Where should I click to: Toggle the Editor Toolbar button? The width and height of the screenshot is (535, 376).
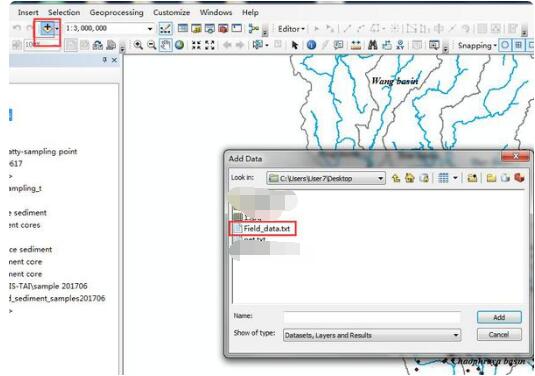[165, 29]
